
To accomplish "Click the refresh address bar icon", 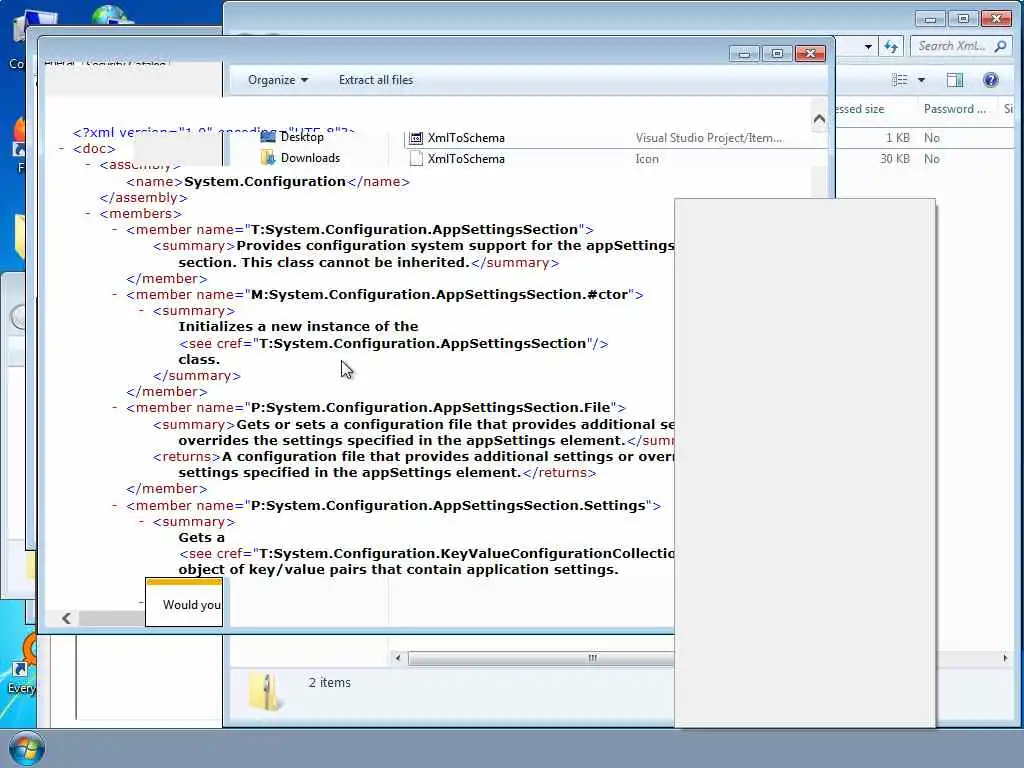I will pyautogui.click(x=891, y=46).
